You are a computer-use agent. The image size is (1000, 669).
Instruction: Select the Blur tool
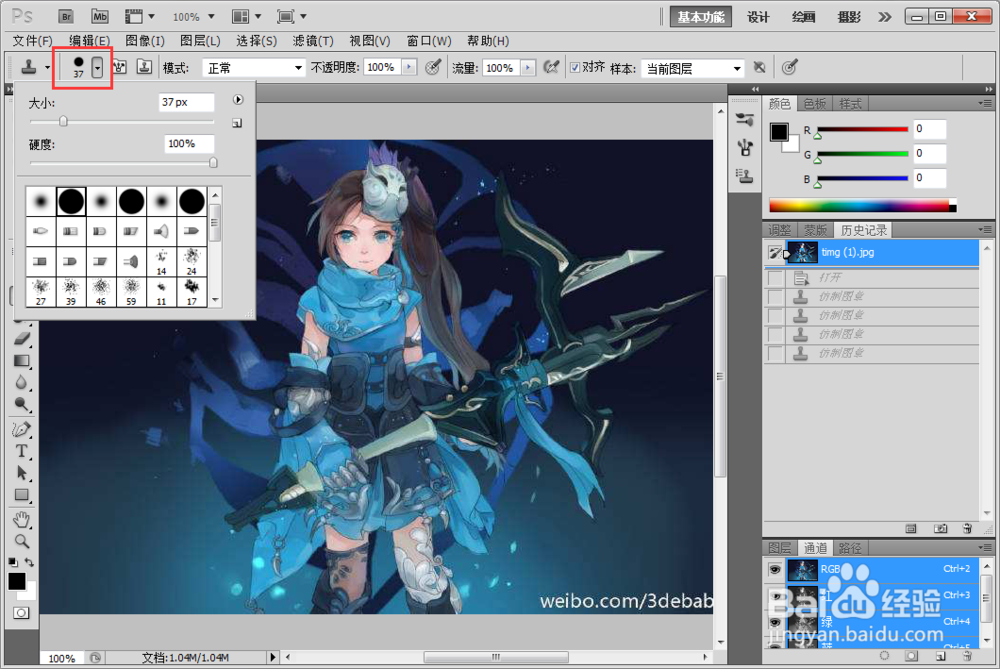pyautogui.click(x=22, y=382)
